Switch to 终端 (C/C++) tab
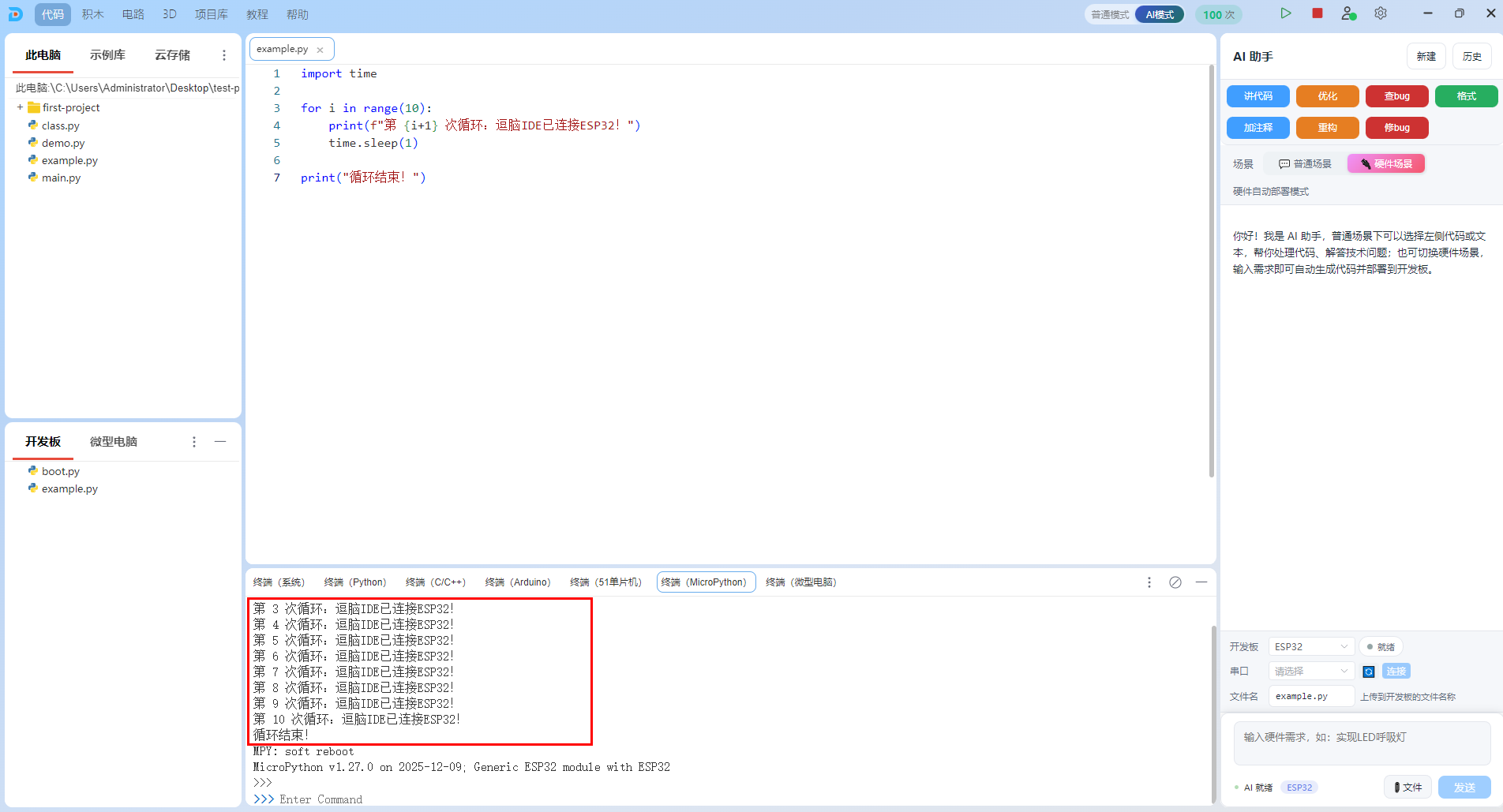 click(436, 582)
